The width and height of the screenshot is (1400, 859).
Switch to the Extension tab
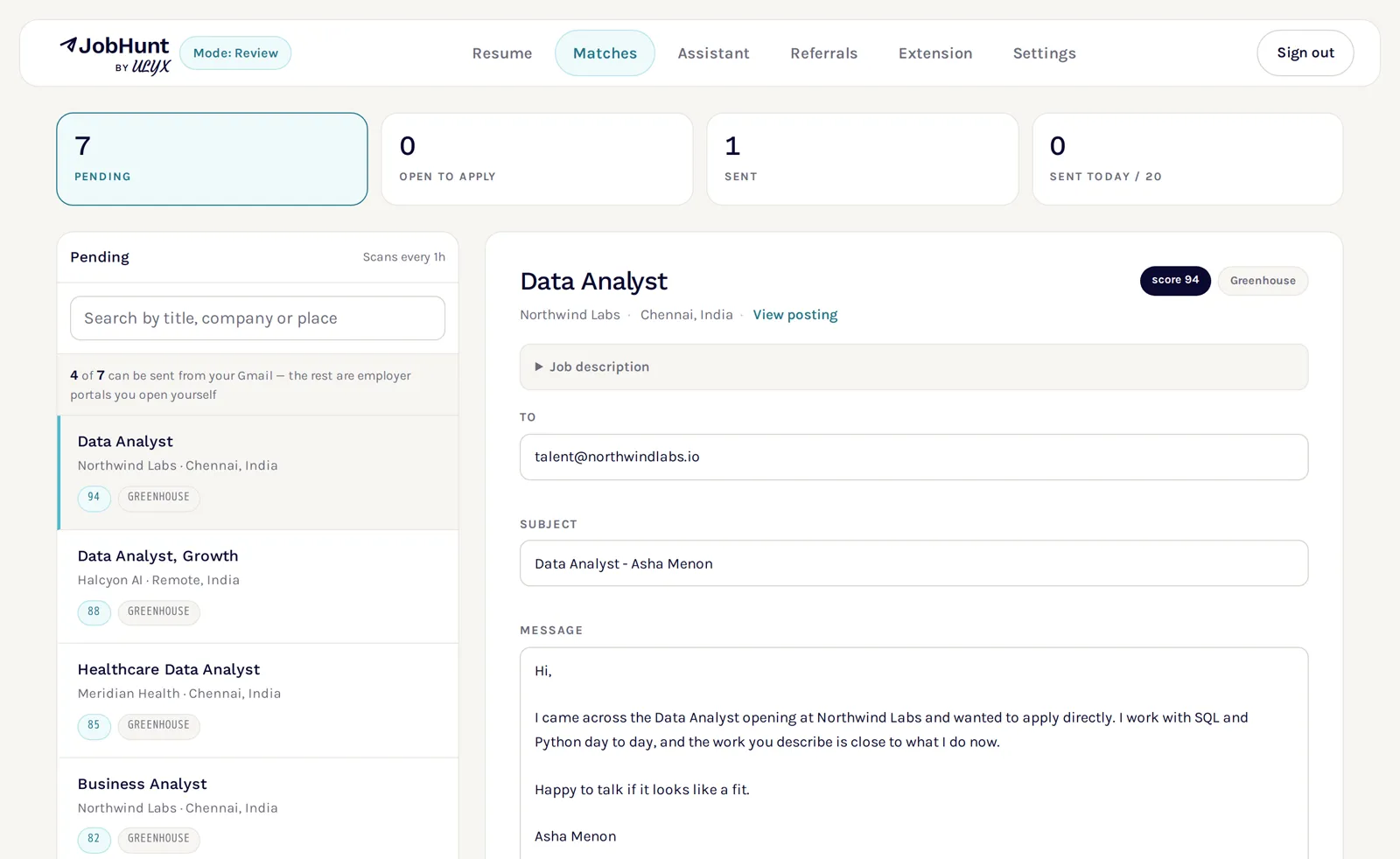pyautogui.click(x=935, y=53)
